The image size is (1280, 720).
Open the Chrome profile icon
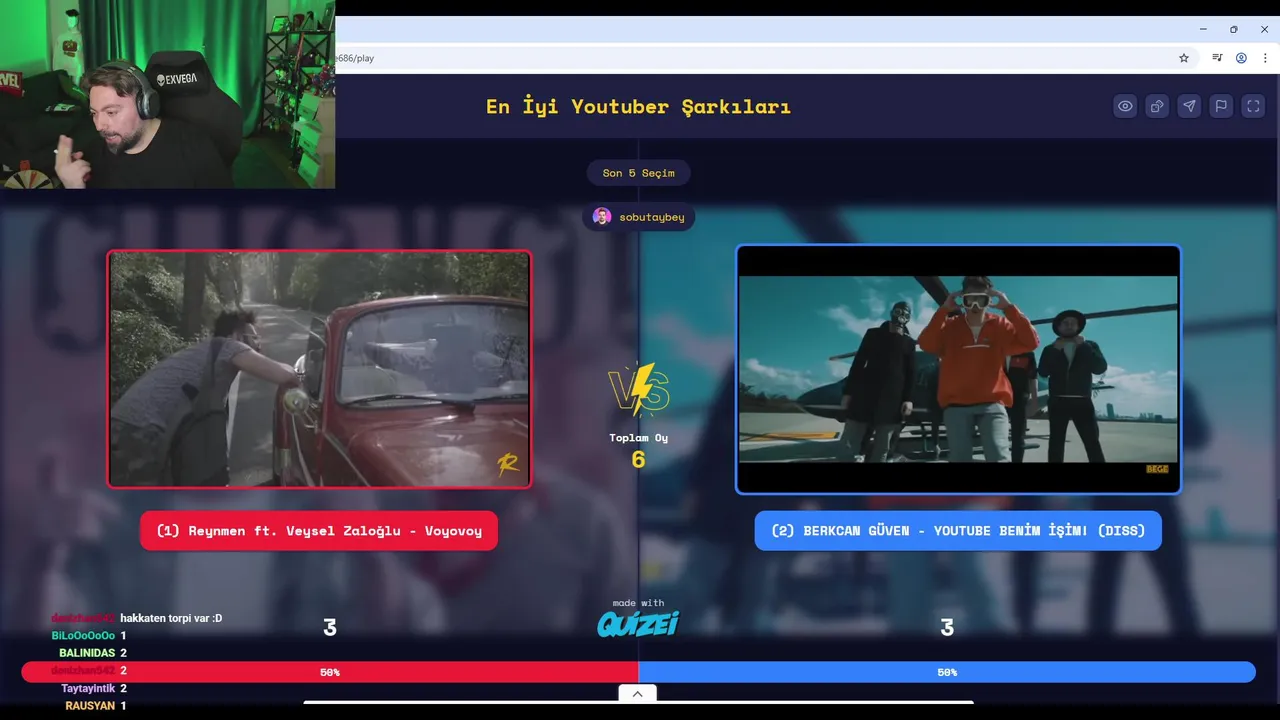click(x=1241, y=58)
